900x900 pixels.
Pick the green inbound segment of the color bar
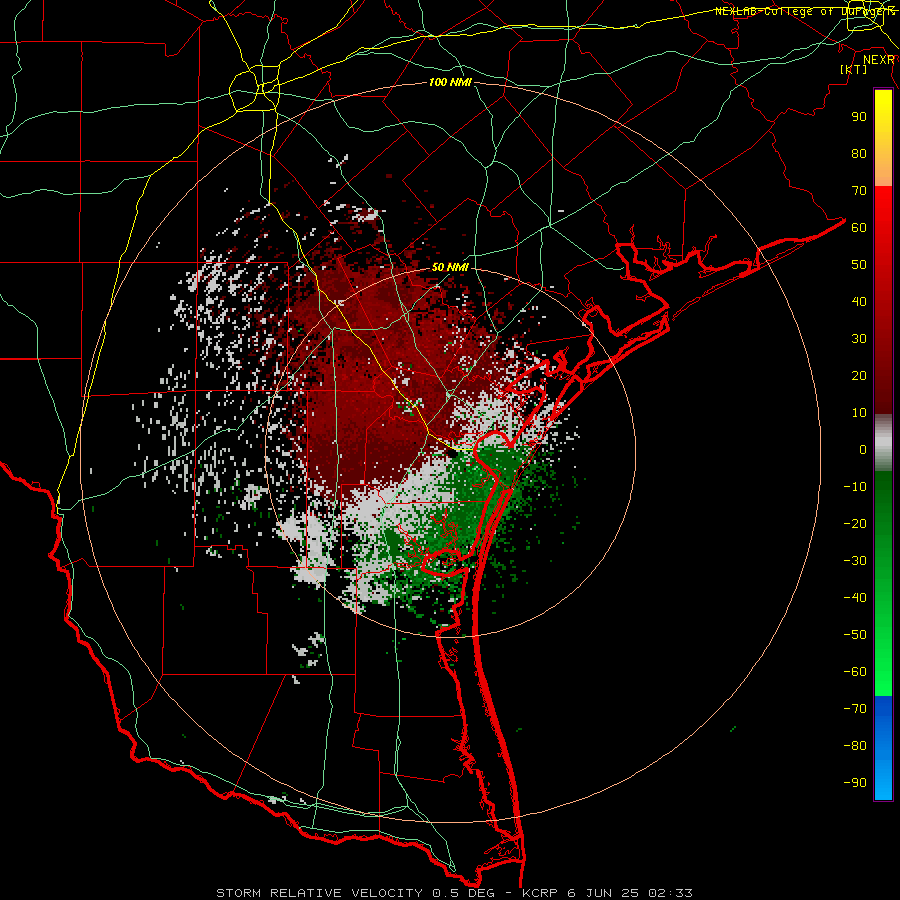(x=883, y=583)
